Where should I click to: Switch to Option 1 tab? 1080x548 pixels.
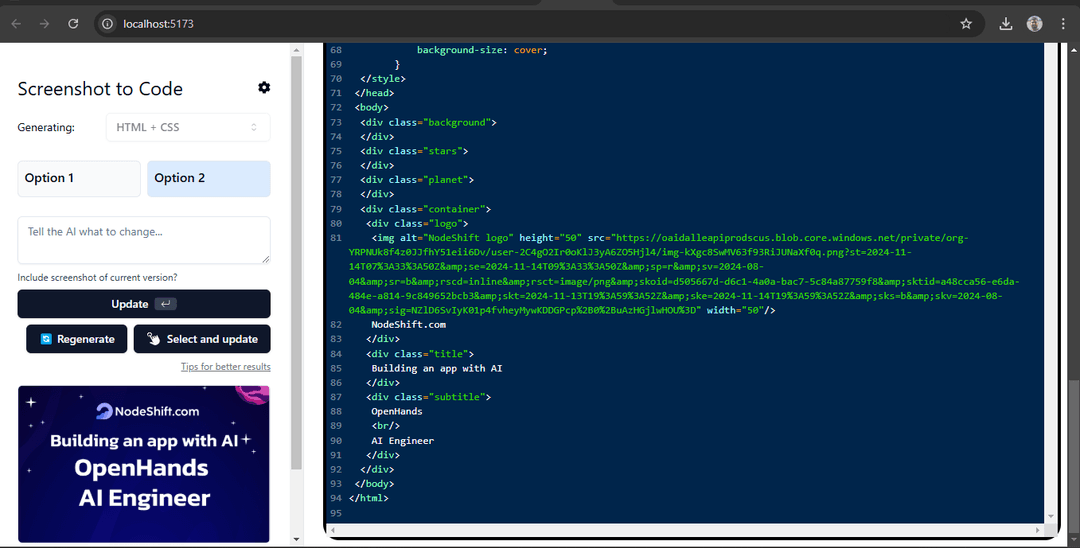point(79,178)
